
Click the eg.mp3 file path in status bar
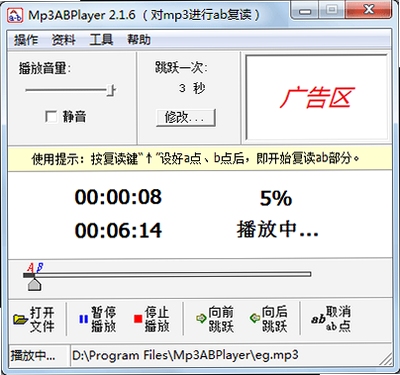[x=185, y=355]
